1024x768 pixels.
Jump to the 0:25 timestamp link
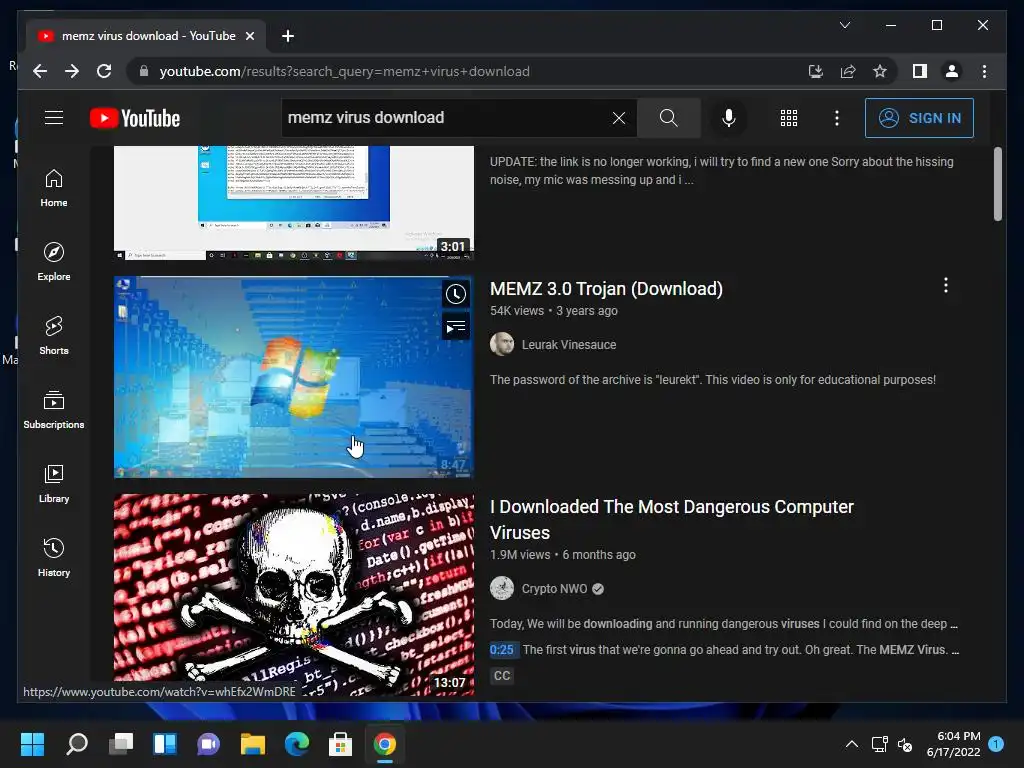(x=502, y=650)
